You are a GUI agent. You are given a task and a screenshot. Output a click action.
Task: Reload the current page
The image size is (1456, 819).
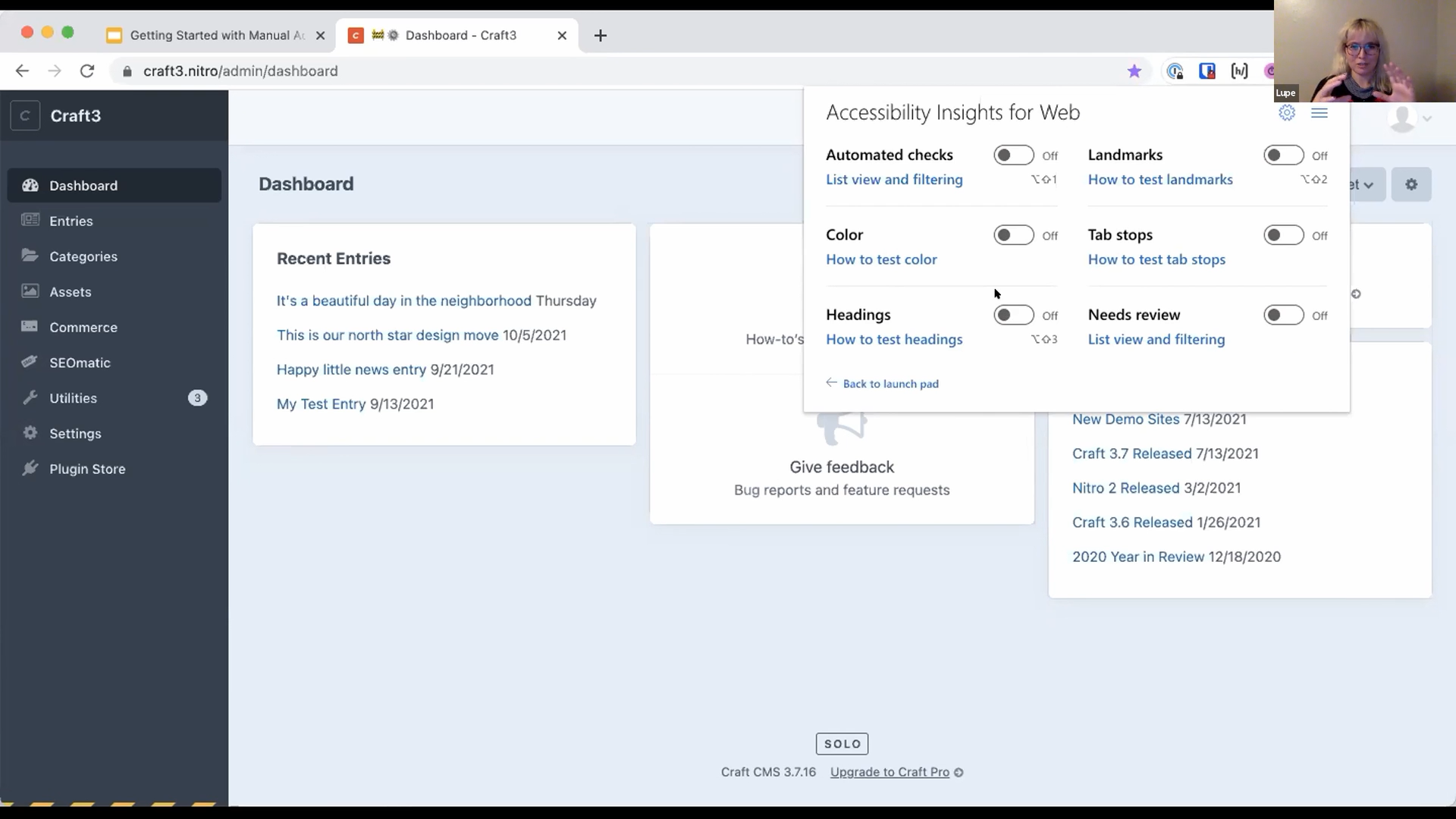[x=87, y=71]
